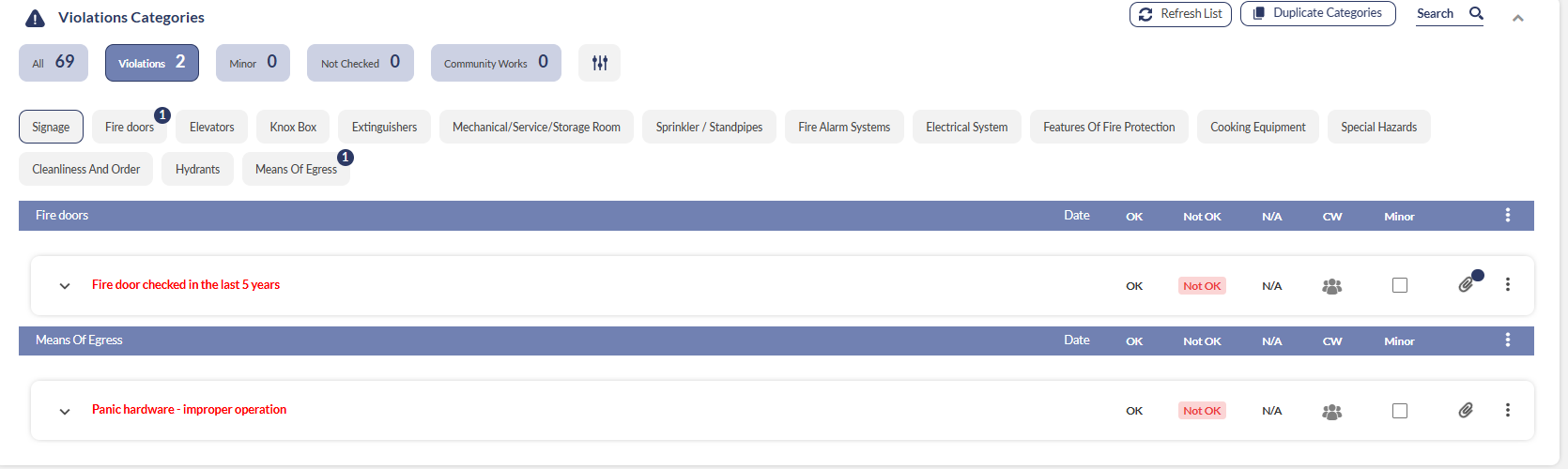
Task: Click the Duplicate Categories button
Action: 1317,13
